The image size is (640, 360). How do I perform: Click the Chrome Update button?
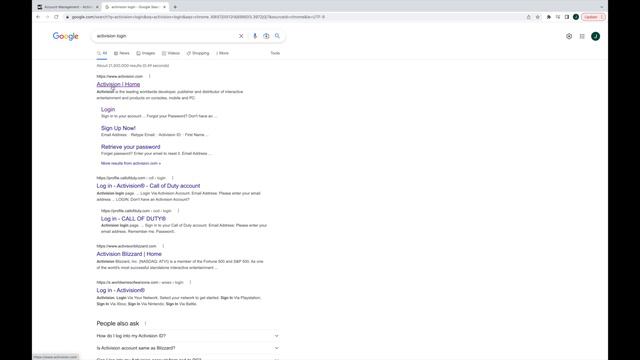[x=593, y=17]
